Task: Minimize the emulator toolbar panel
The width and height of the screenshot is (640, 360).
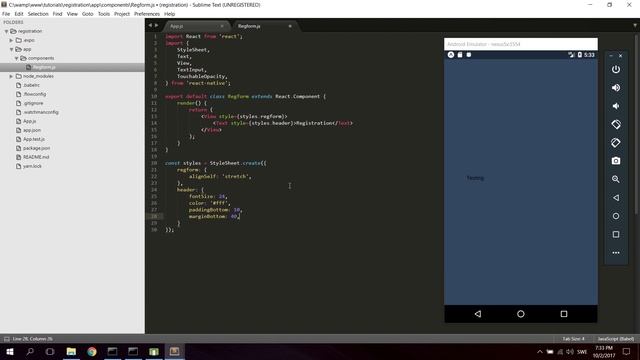Action: coord(611,56)
